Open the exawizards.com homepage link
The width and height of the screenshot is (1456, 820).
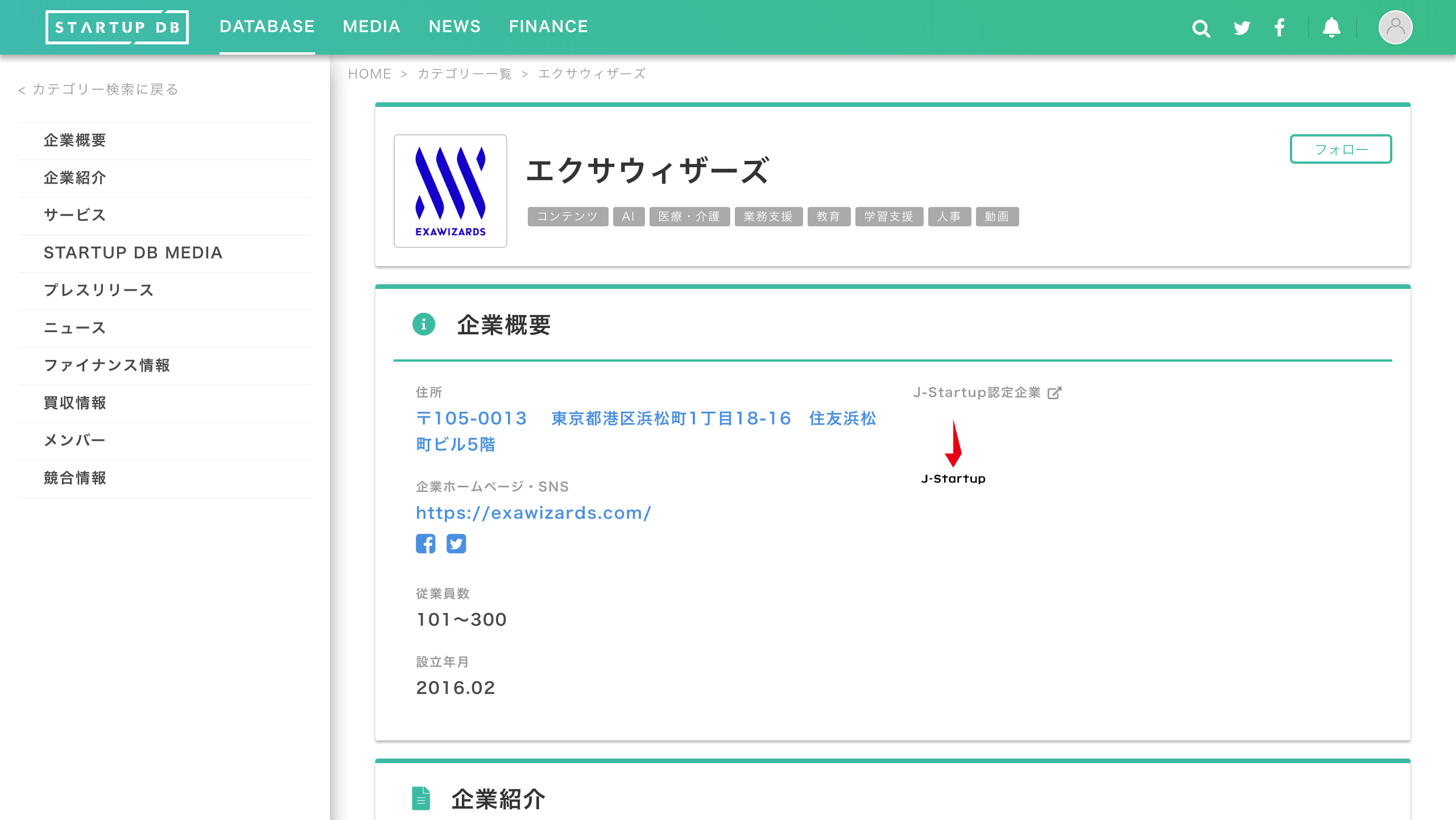point(533,513)
